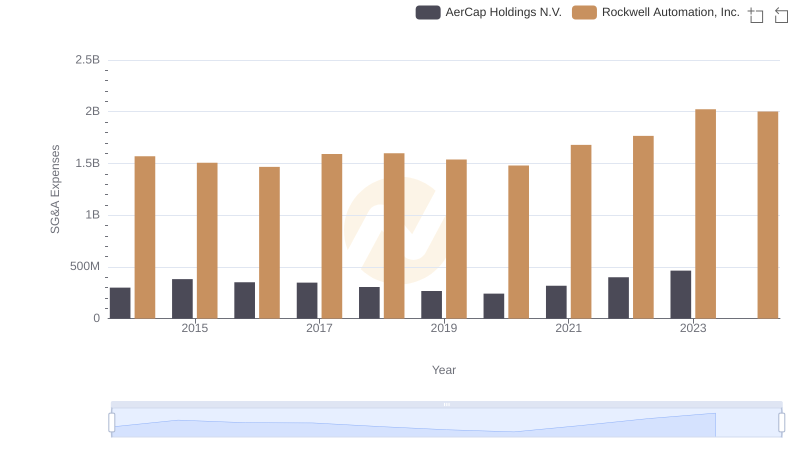Toggle AerCap Holdings N.V. legend series
Screen dimensions: 800x461
[488, 12]
